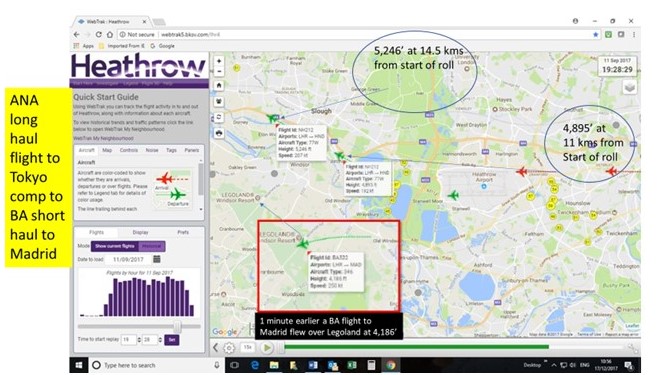Zoom in the map with plus button
668x375 pixels.
tap(219, 61)
